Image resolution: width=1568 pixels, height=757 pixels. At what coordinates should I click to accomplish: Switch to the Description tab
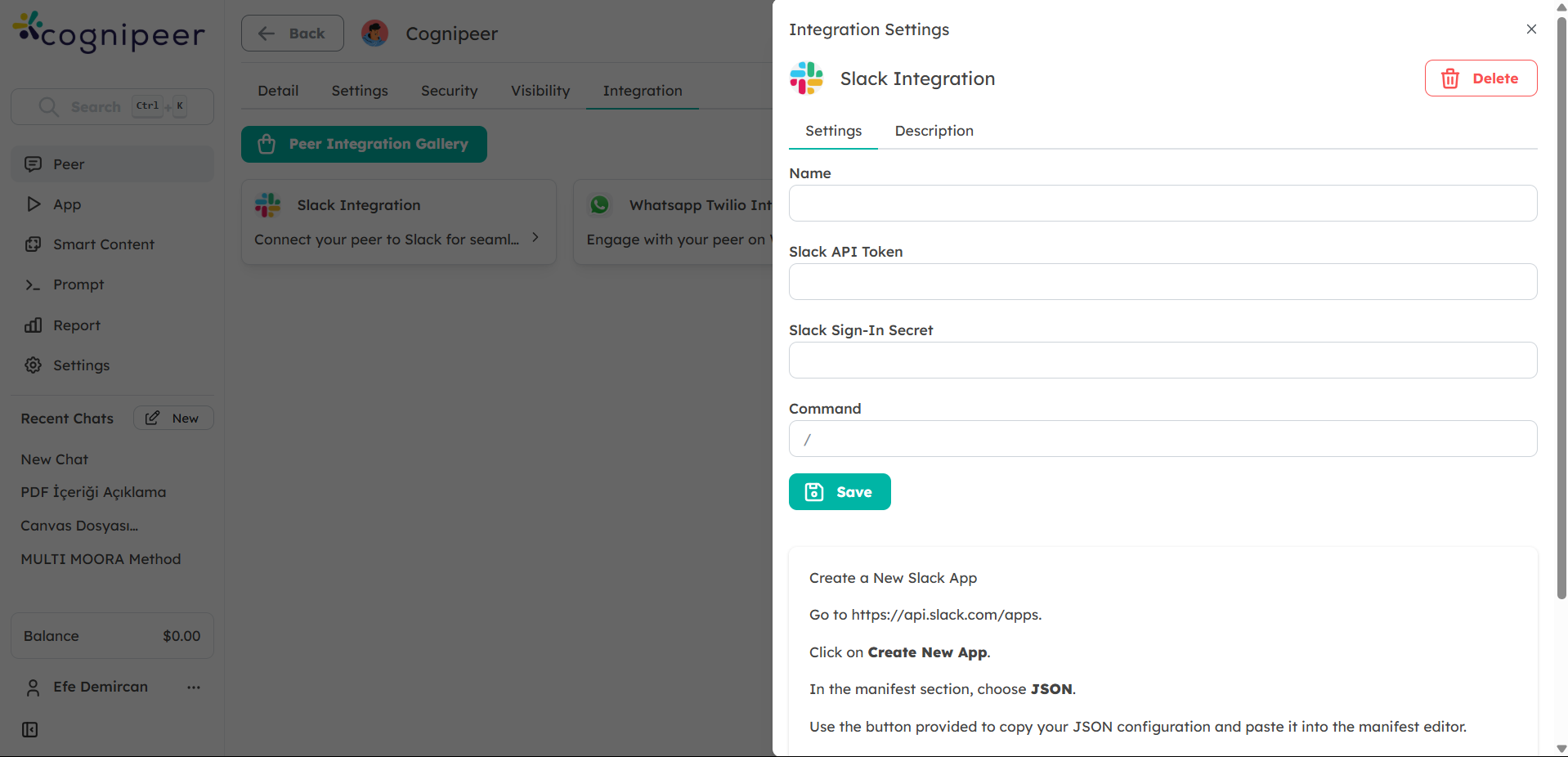[934, 131]
